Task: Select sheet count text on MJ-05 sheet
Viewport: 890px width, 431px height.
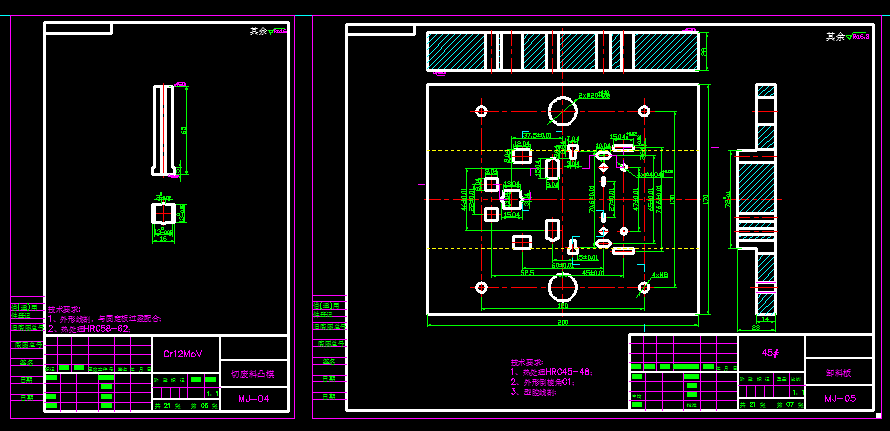Action: click(x=771, y=405)
